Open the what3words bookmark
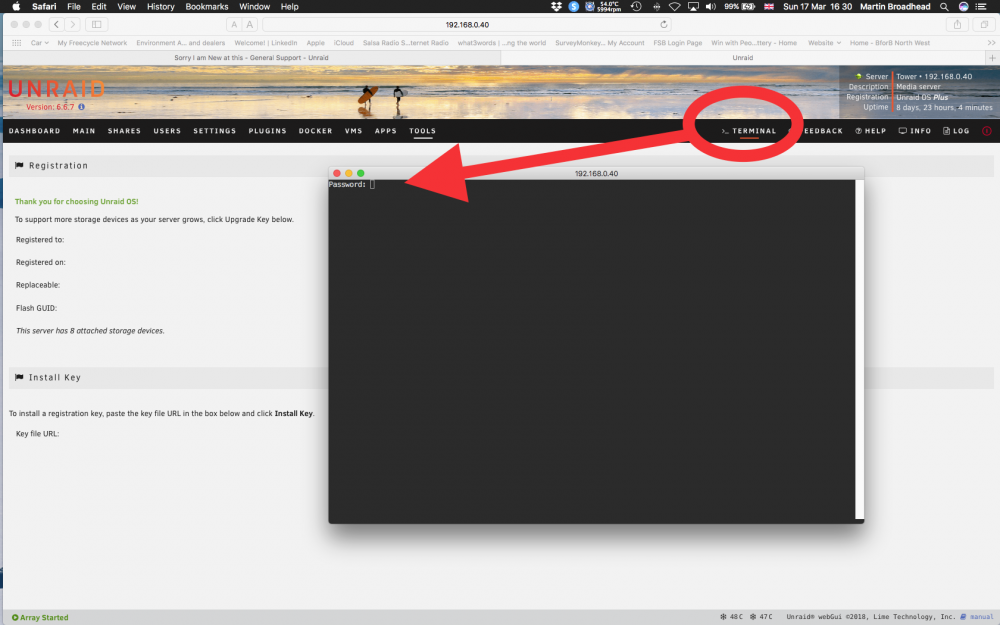 [501, 43]
